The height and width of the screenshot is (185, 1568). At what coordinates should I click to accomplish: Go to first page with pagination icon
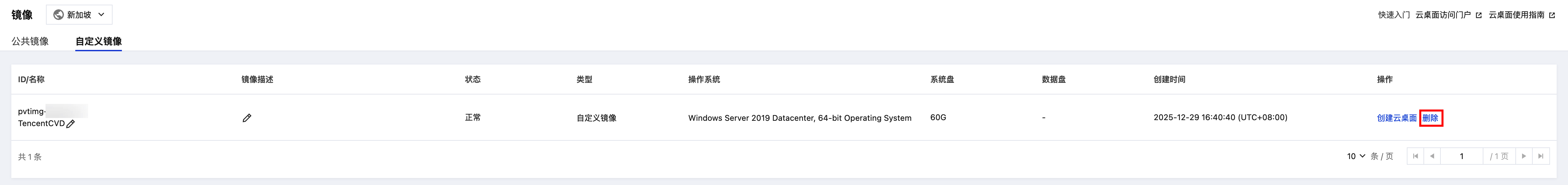tap(1415, 156)
